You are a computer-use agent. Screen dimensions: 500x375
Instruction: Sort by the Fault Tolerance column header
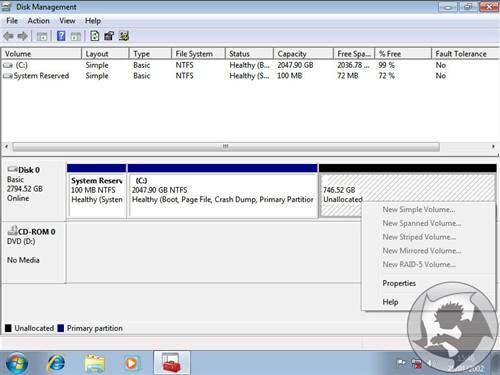click(465, 54)
